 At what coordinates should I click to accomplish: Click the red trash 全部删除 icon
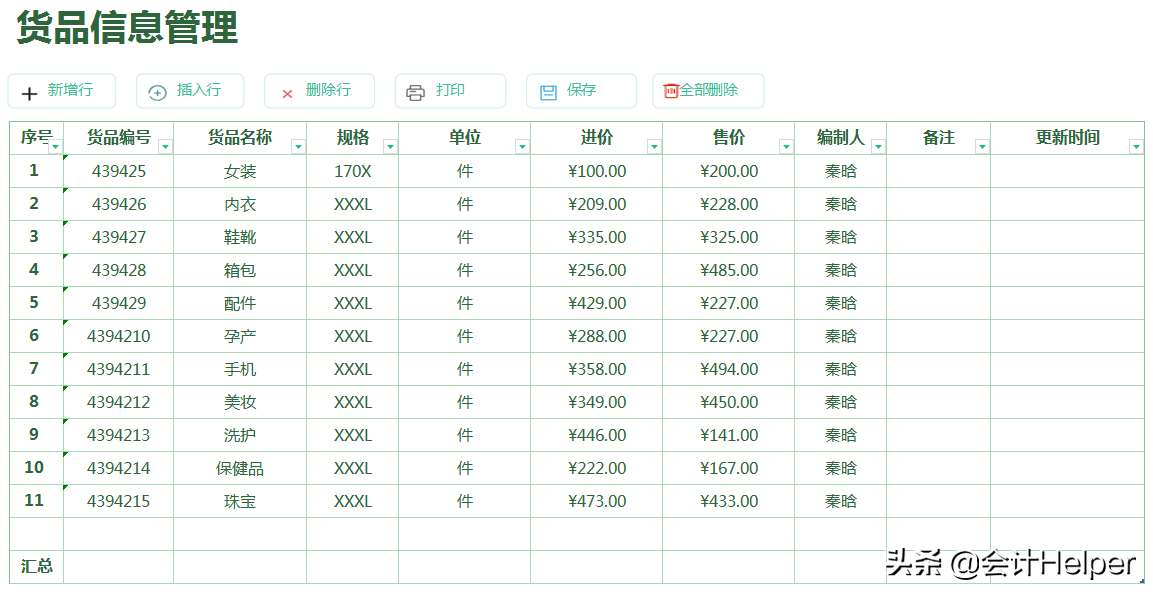click(671, 91)
